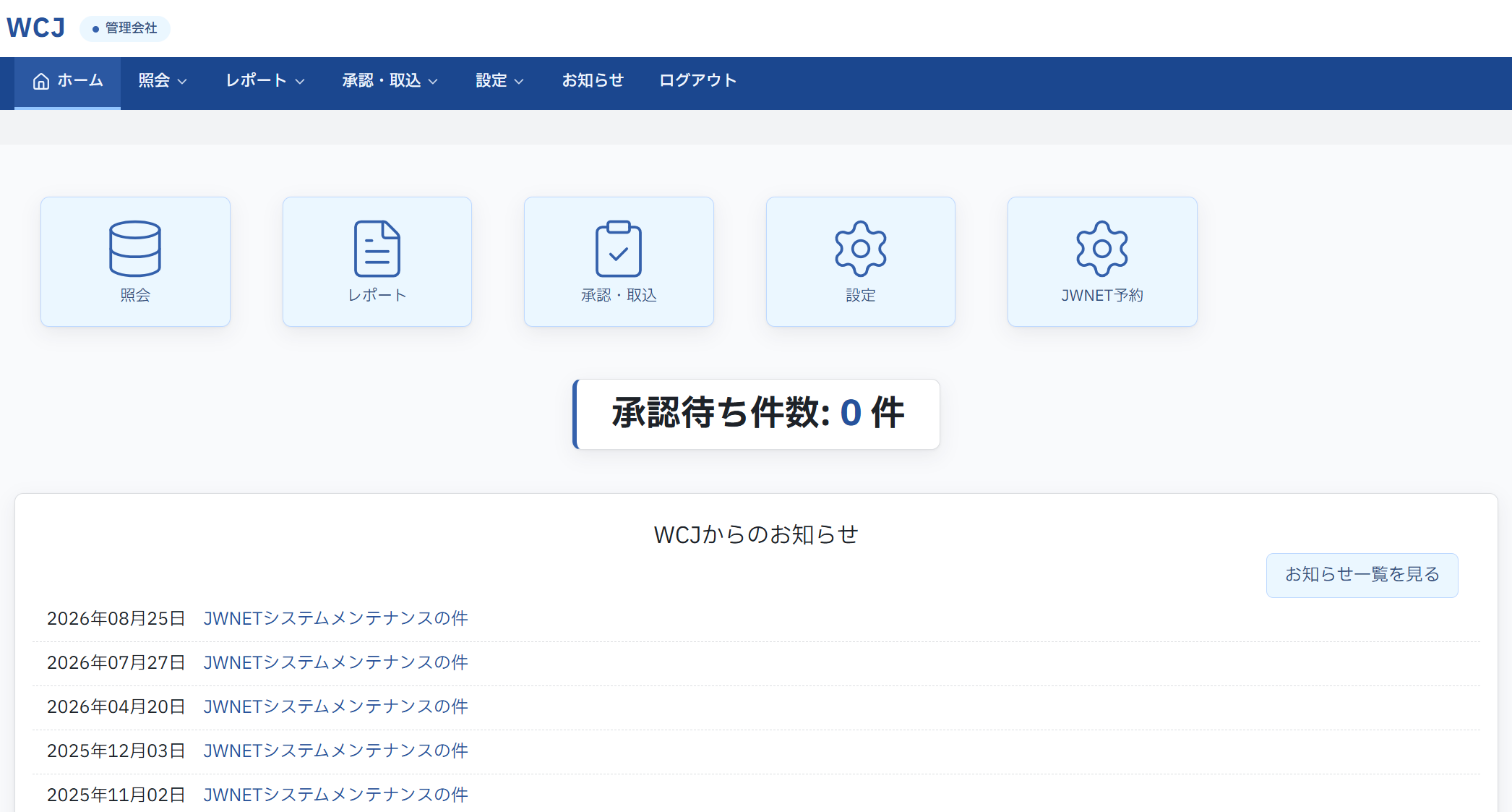Expand the 設定 dropdown menu

(x=499, y=81)
